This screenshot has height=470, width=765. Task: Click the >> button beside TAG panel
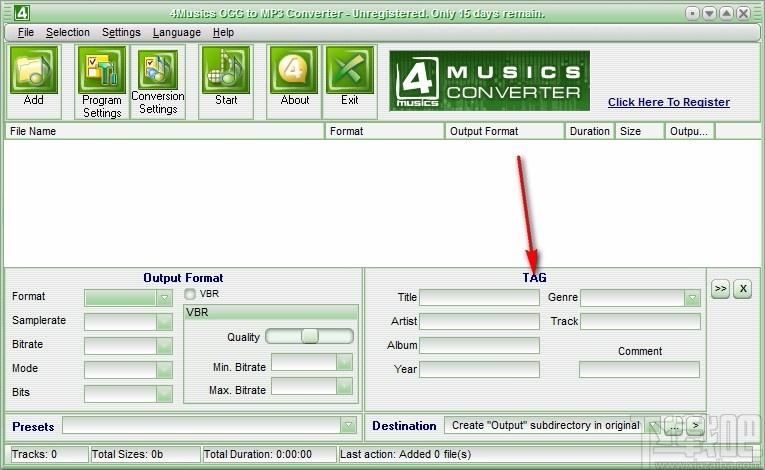click(721, 288)
